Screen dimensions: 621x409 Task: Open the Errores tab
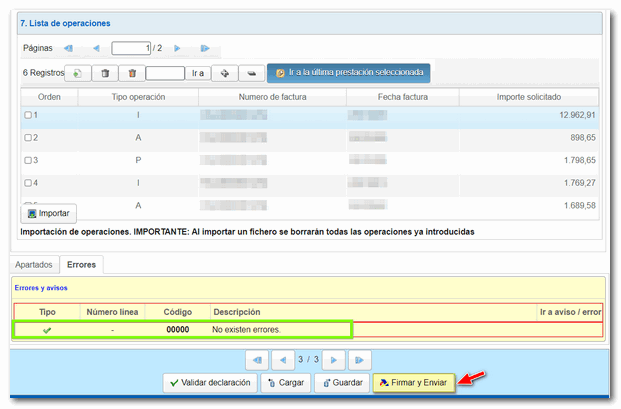click(81, 265)
